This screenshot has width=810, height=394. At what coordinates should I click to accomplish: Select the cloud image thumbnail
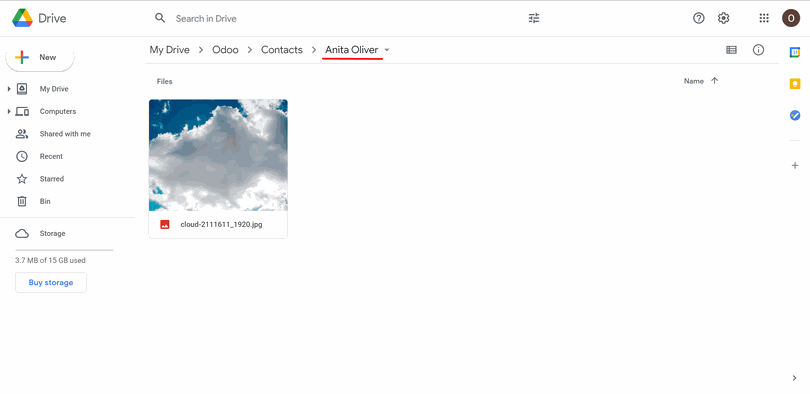218,155
